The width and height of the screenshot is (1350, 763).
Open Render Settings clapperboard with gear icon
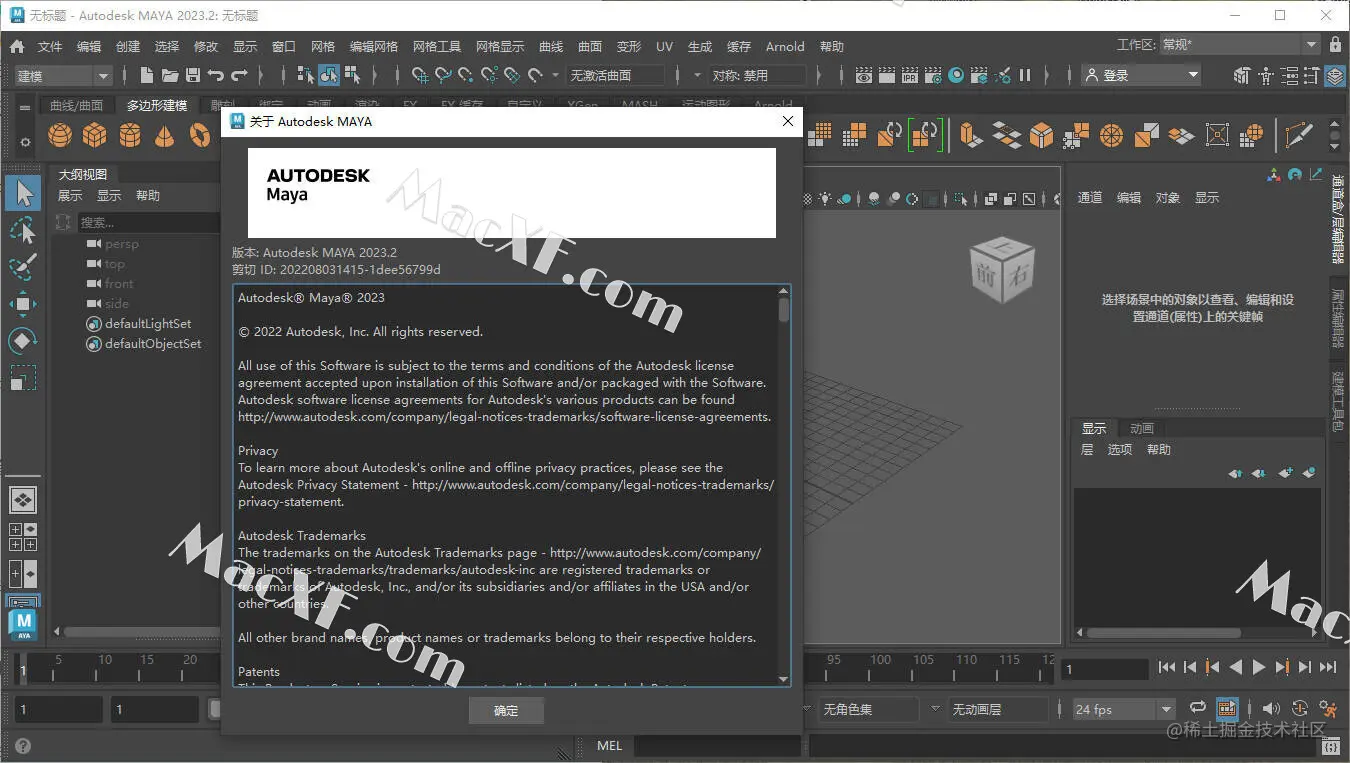click(933, 75)
